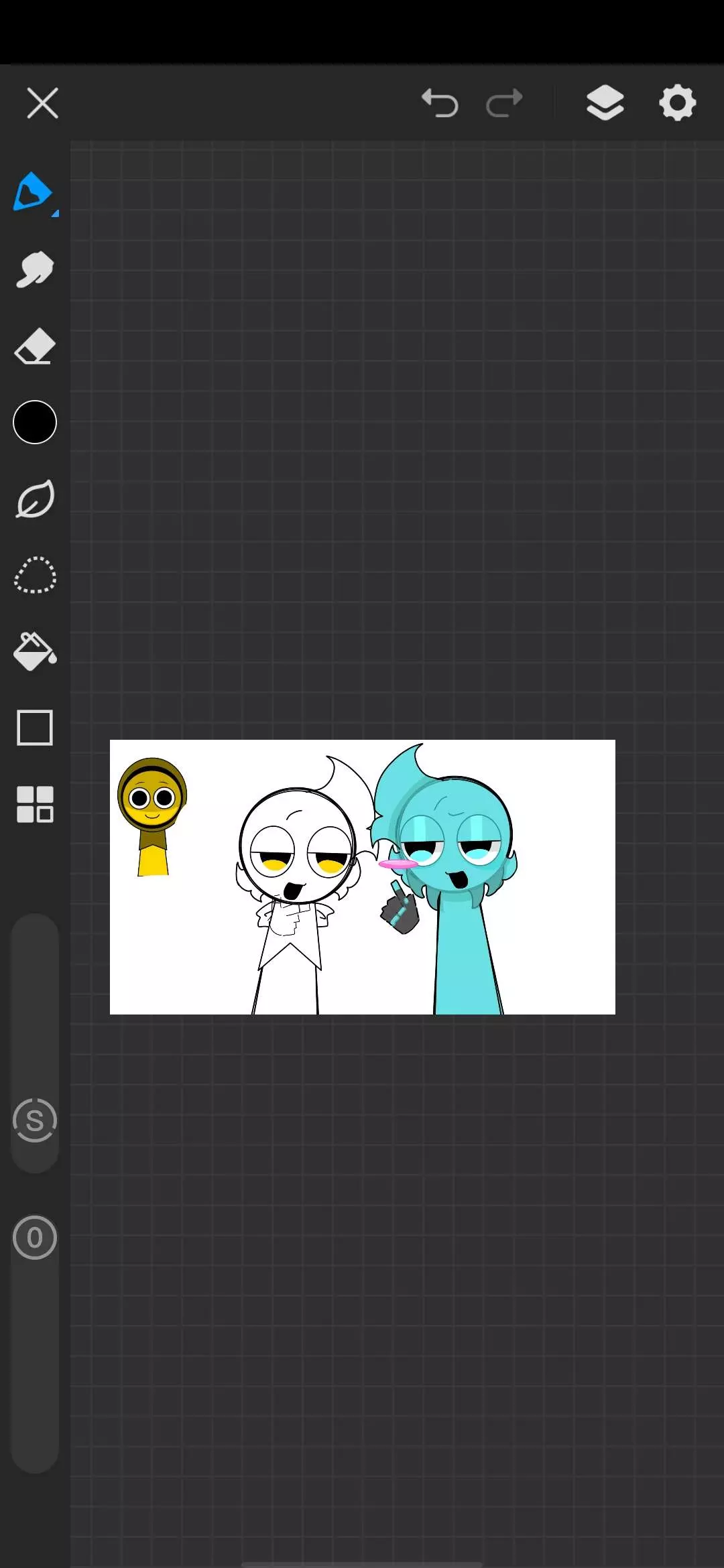Open the leaf-shaped Material tool
Image resolution: width=724 pixels, height=1568 pixels.
point(35,499)
